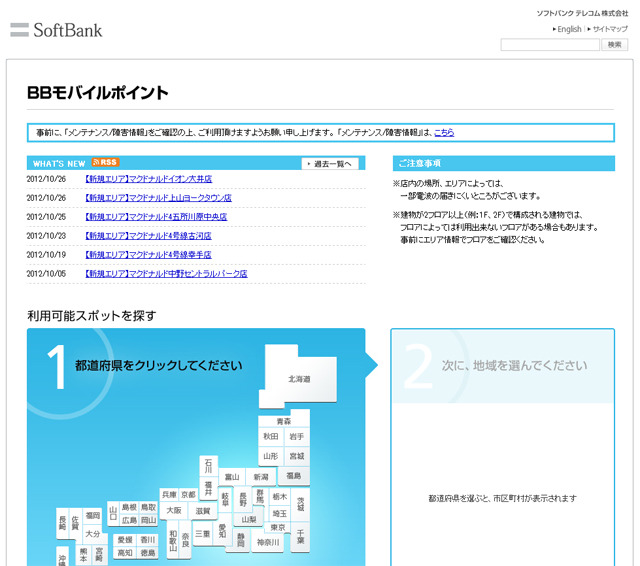Select 神奈川 prefecture on the map

[x=268, y=542]
